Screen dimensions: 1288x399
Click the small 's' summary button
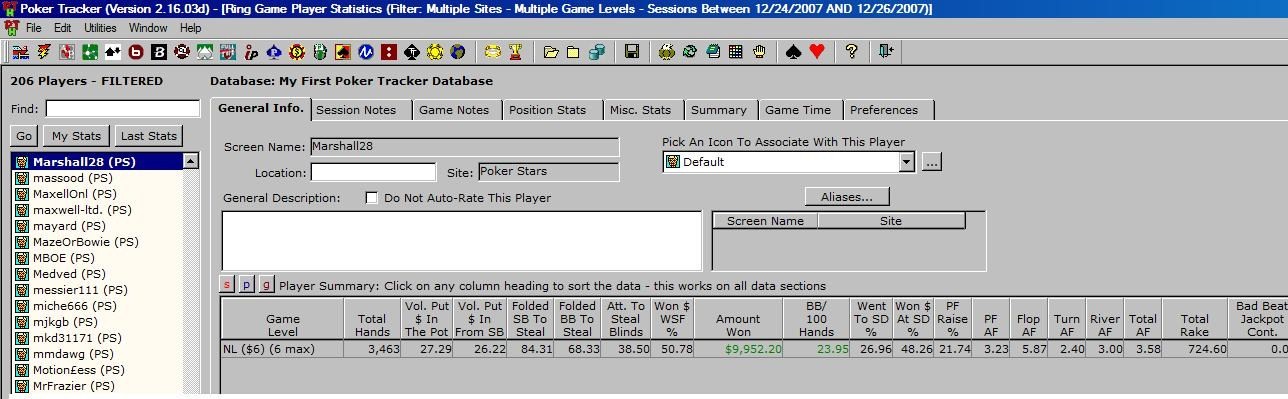pyautogui.click(x=227, y=285)
